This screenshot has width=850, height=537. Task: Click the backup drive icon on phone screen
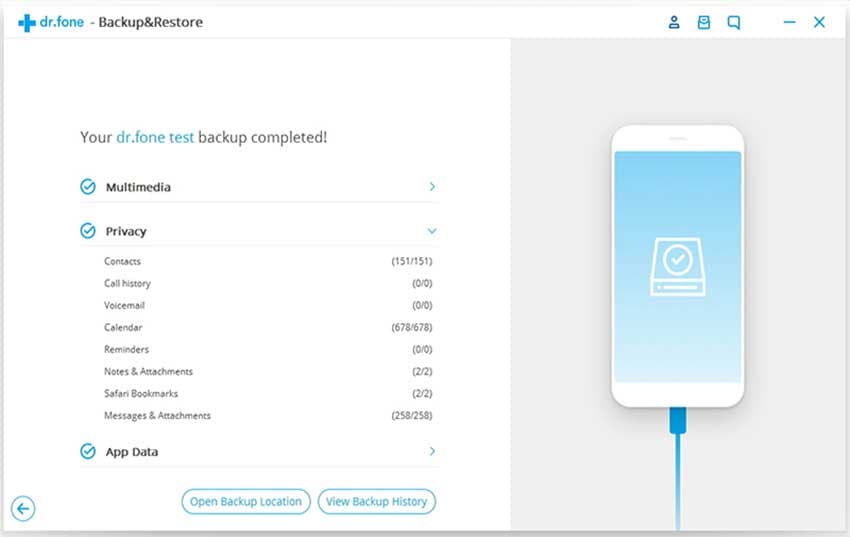point(678,267)
